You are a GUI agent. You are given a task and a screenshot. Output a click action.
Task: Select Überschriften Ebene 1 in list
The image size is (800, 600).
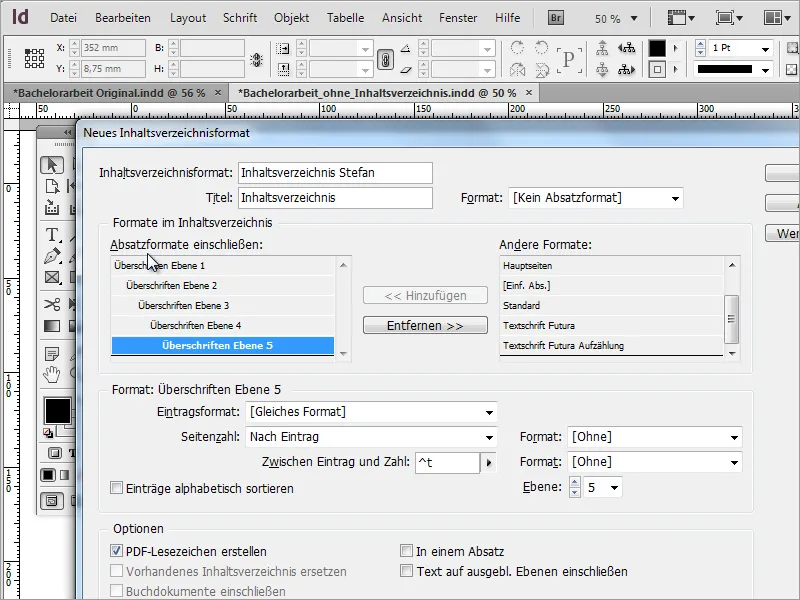[x=222, y=265]
